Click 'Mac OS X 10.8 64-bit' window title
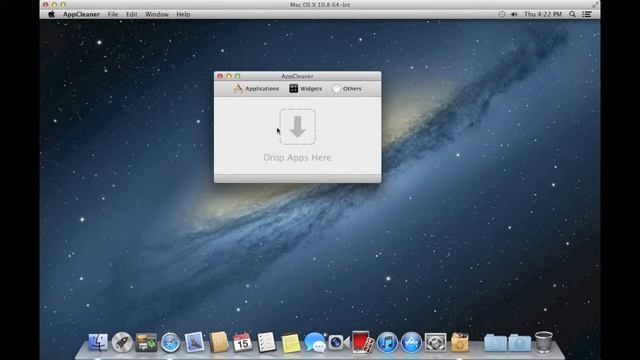 [x=320, y=5]
